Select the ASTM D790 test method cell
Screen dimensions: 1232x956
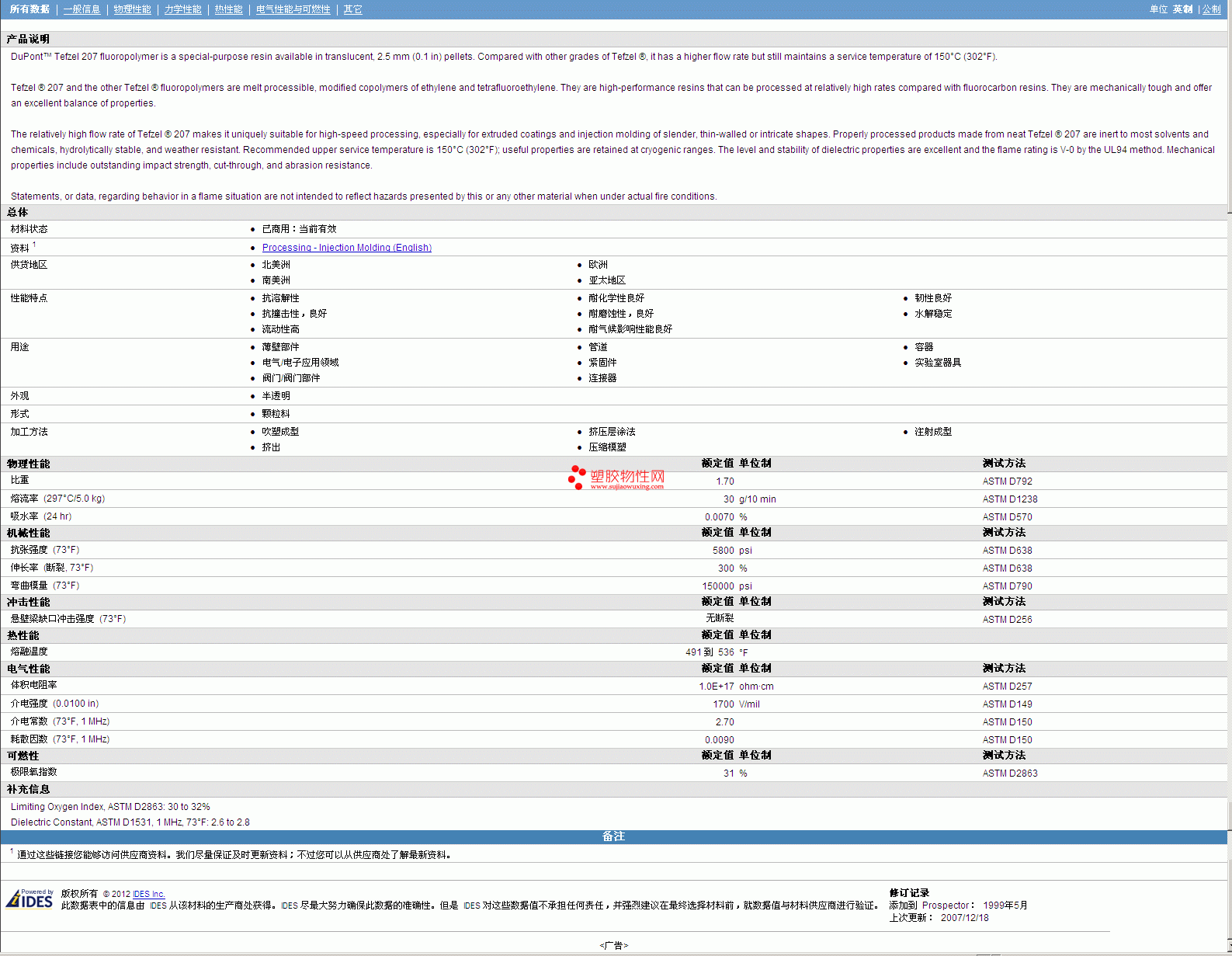coord(1007,586)
